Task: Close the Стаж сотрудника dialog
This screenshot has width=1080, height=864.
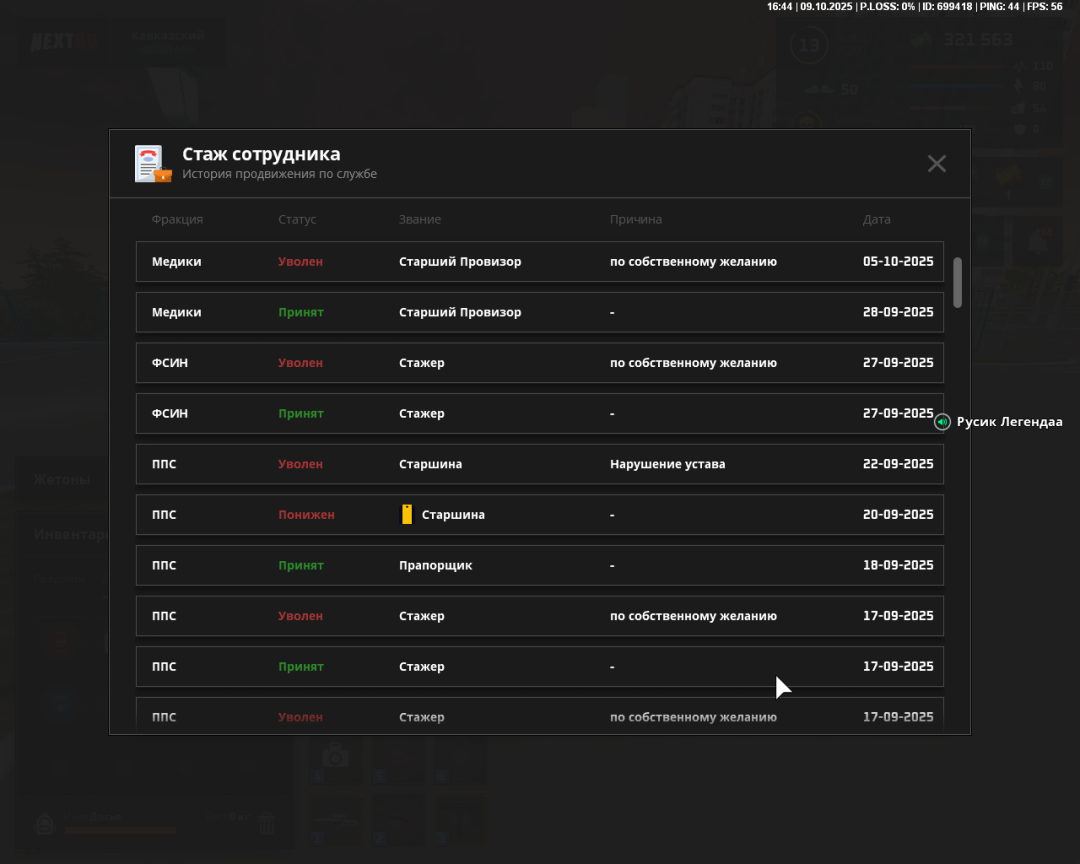Action: 936,164
